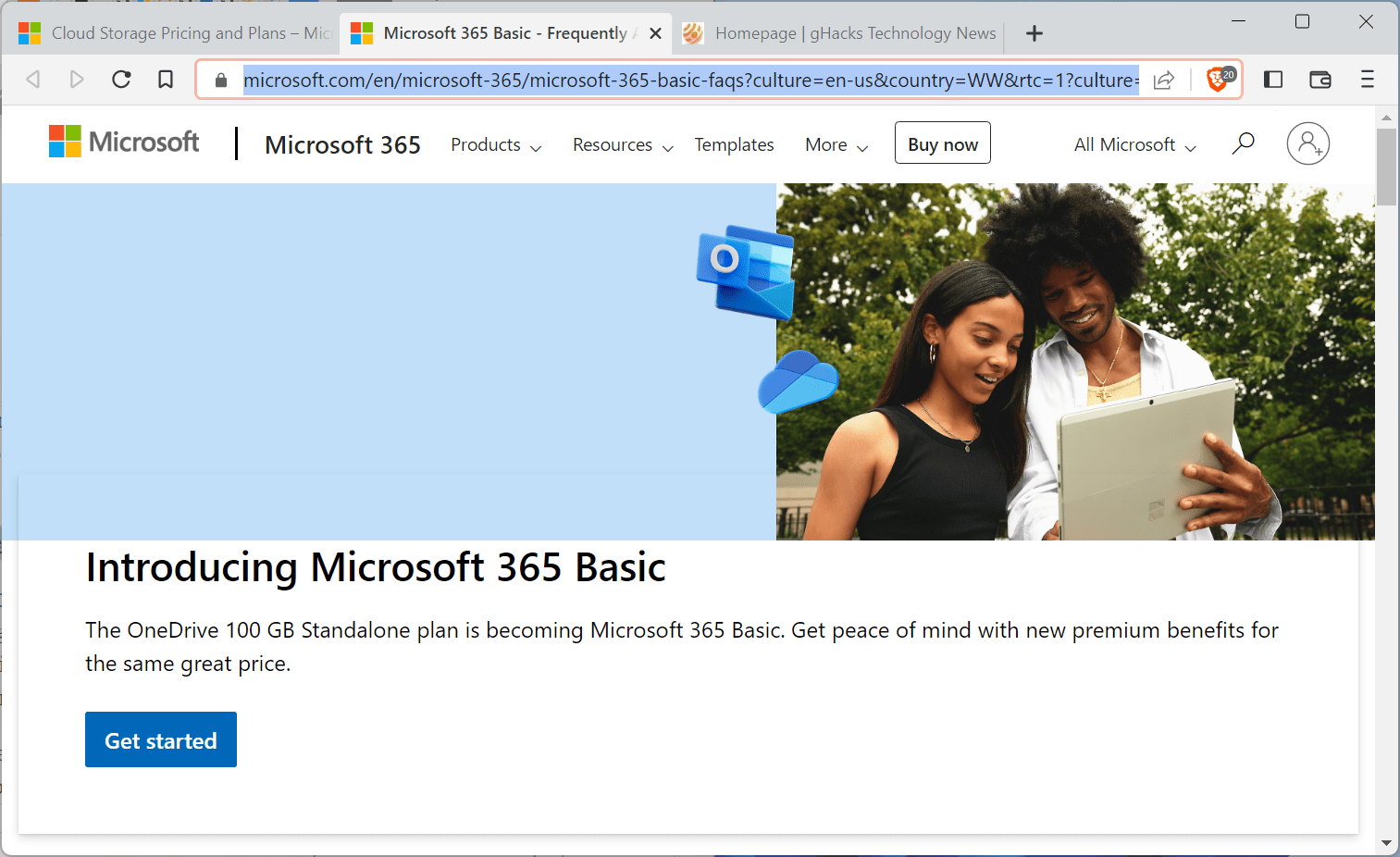Close the Microsoft 365 Basic tab
The width and height of the screenshot is (1400, 857).
click(655, 33)
